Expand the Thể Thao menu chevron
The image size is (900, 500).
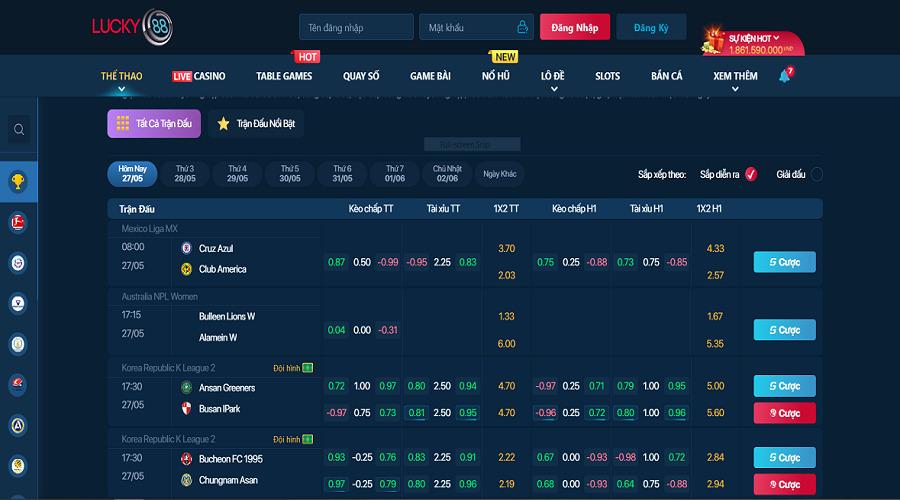[122, 89]
